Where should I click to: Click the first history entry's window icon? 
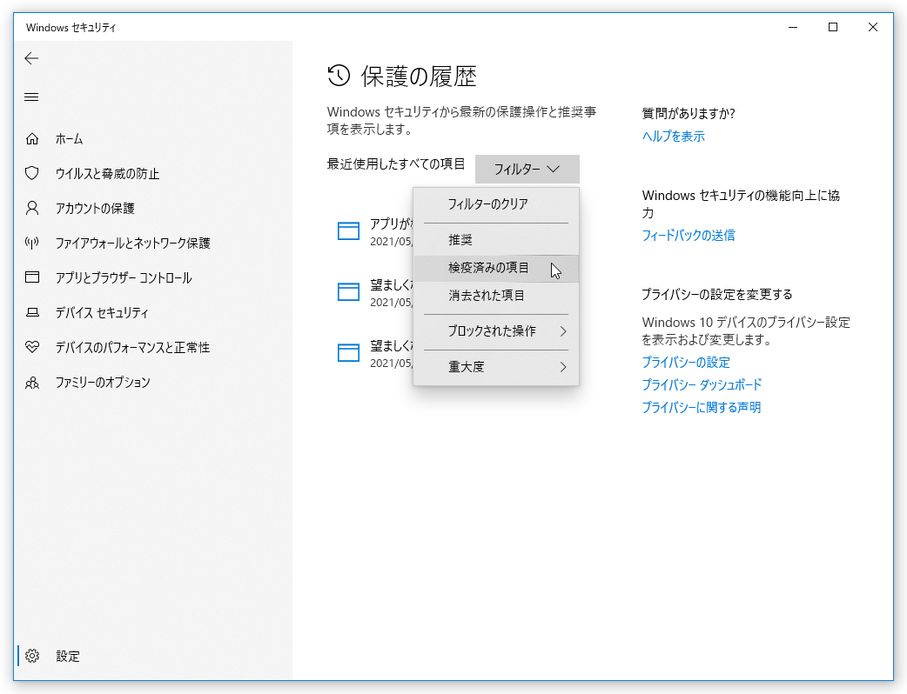348,231
